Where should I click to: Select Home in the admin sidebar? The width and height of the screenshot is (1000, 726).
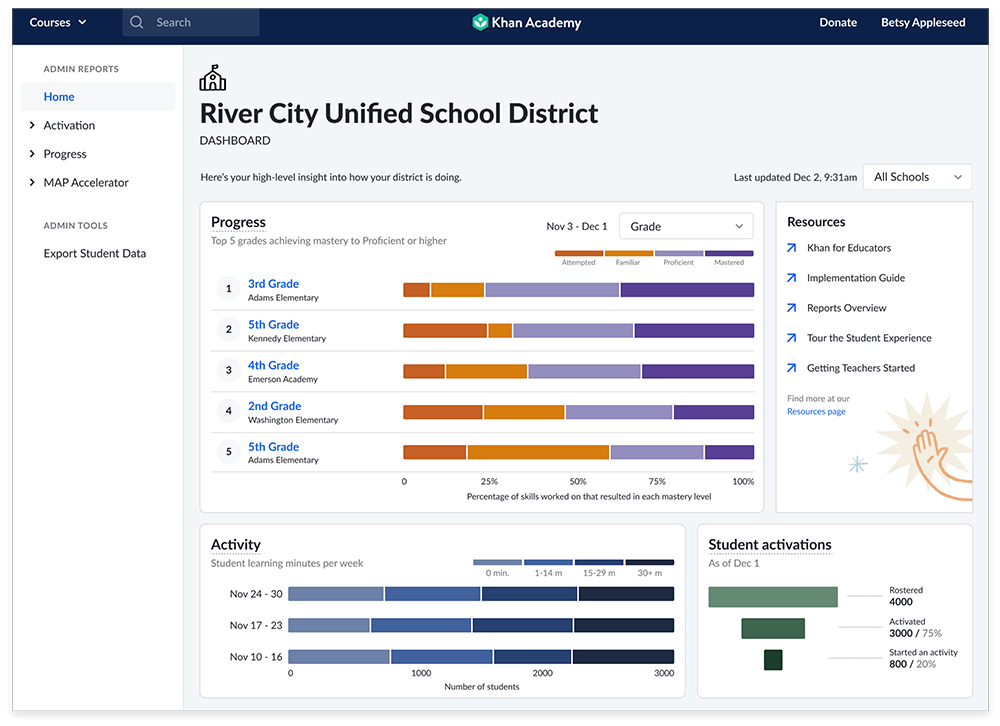(59, 97)
